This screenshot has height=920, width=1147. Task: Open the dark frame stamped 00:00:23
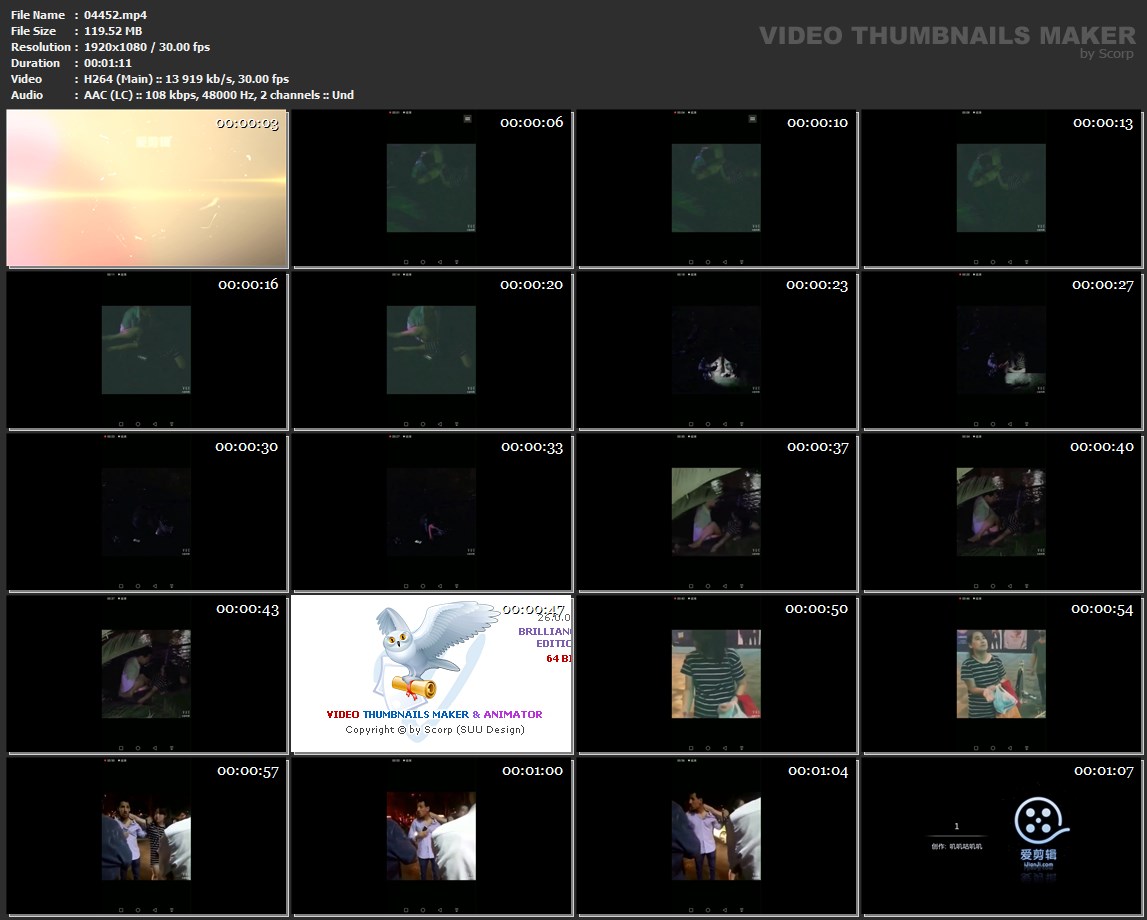717,350
